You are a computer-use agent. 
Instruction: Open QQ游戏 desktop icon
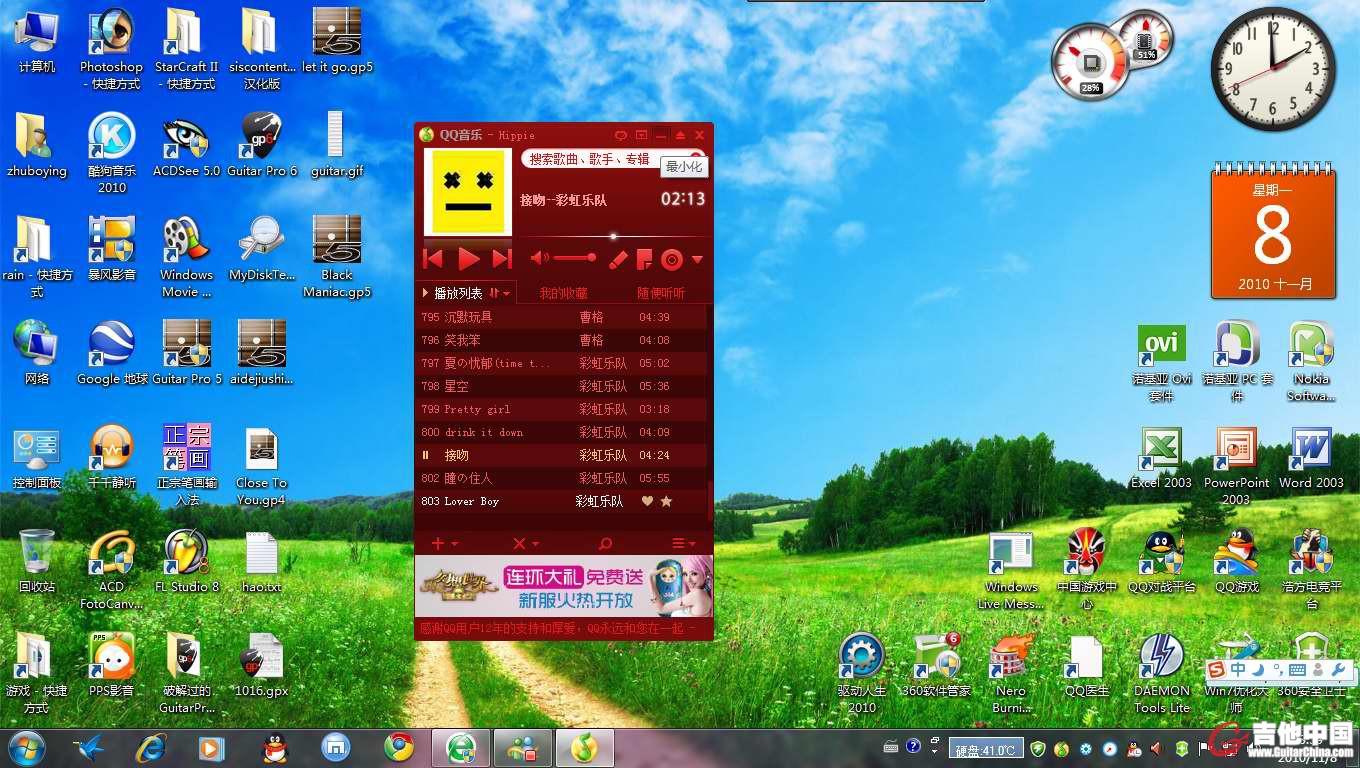1236,562
